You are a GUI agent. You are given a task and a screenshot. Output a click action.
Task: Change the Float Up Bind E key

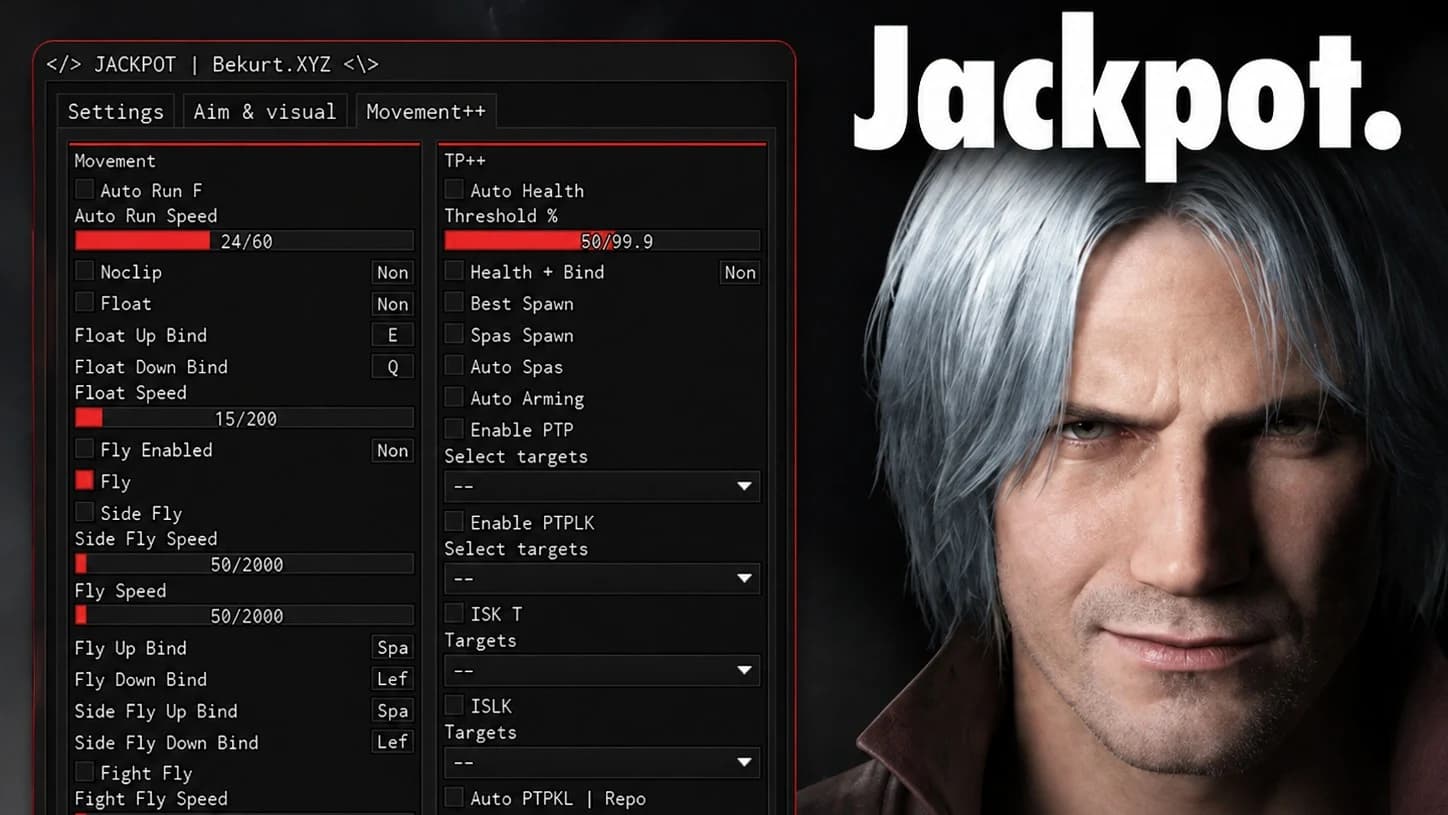[x=392, y=335]
